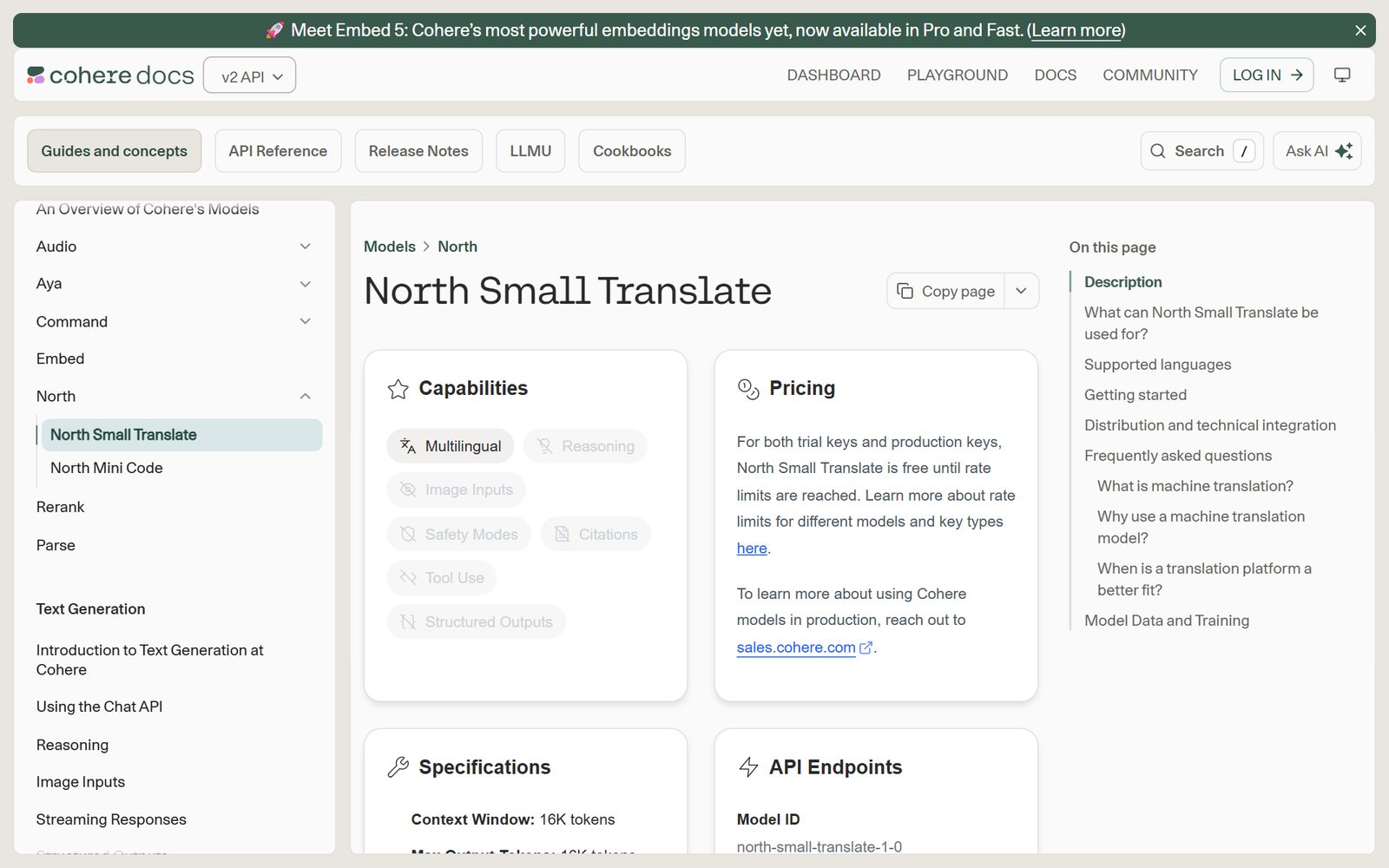The height and width of the screenshot is (868, 1389).
Task: Jump to What is machine translation?
Action: tap(1195, 486)
